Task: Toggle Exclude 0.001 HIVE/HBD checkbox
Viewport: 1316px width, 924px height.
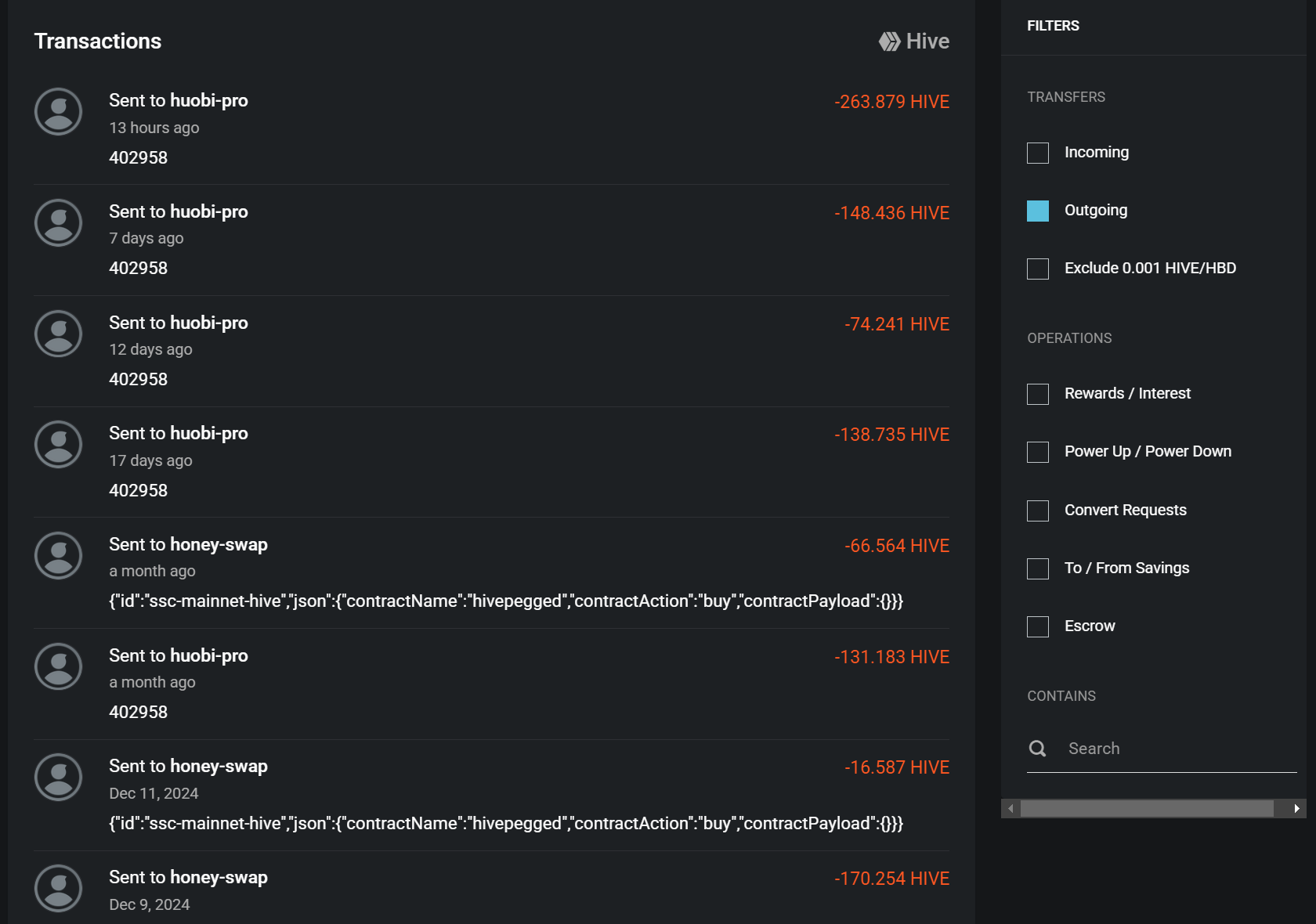Action: point(1038,269)
